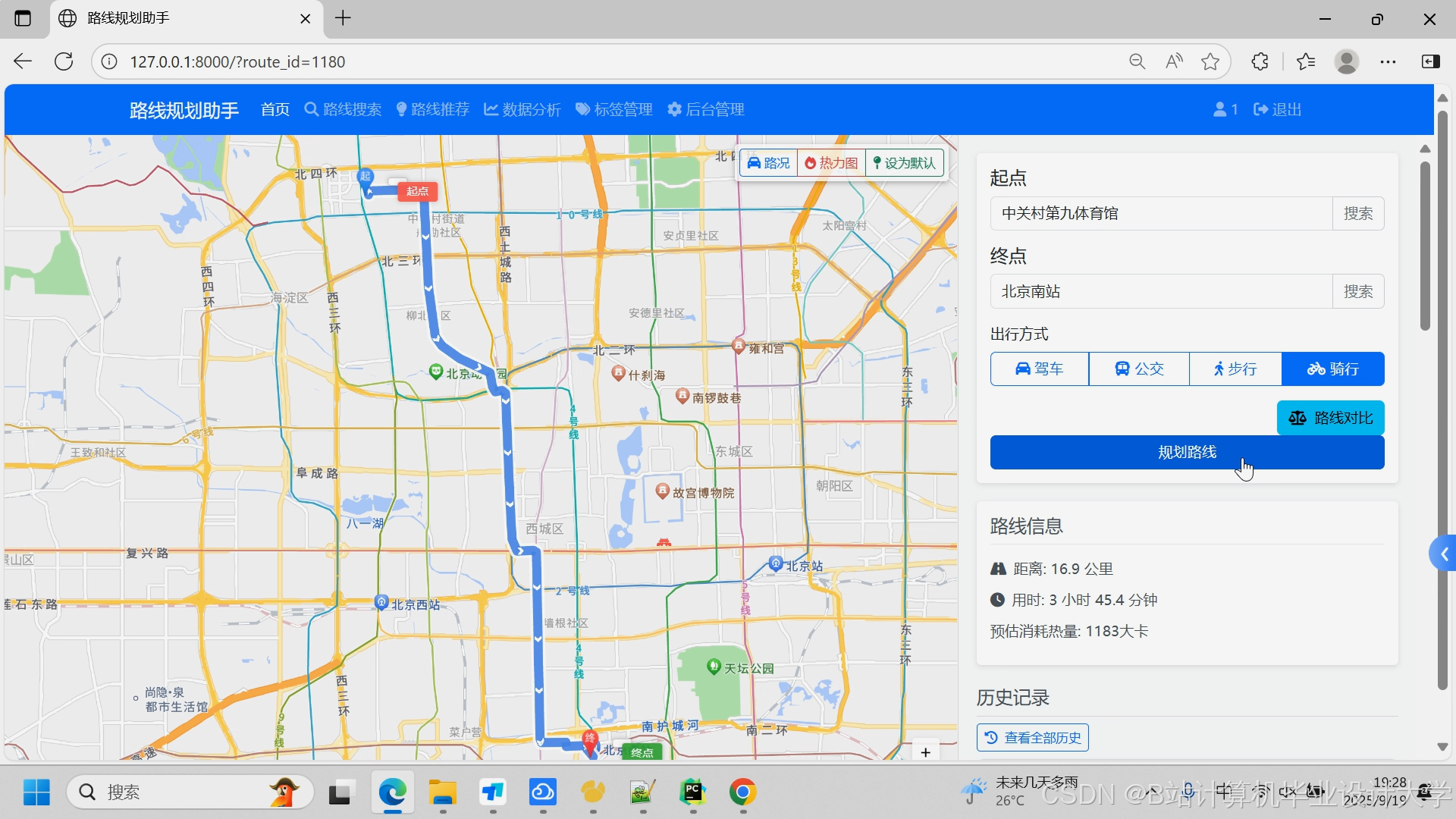This screenshot has height=819, width=1456.
Task: Open 标签管理 tag management page
Action: click(613, 110)
